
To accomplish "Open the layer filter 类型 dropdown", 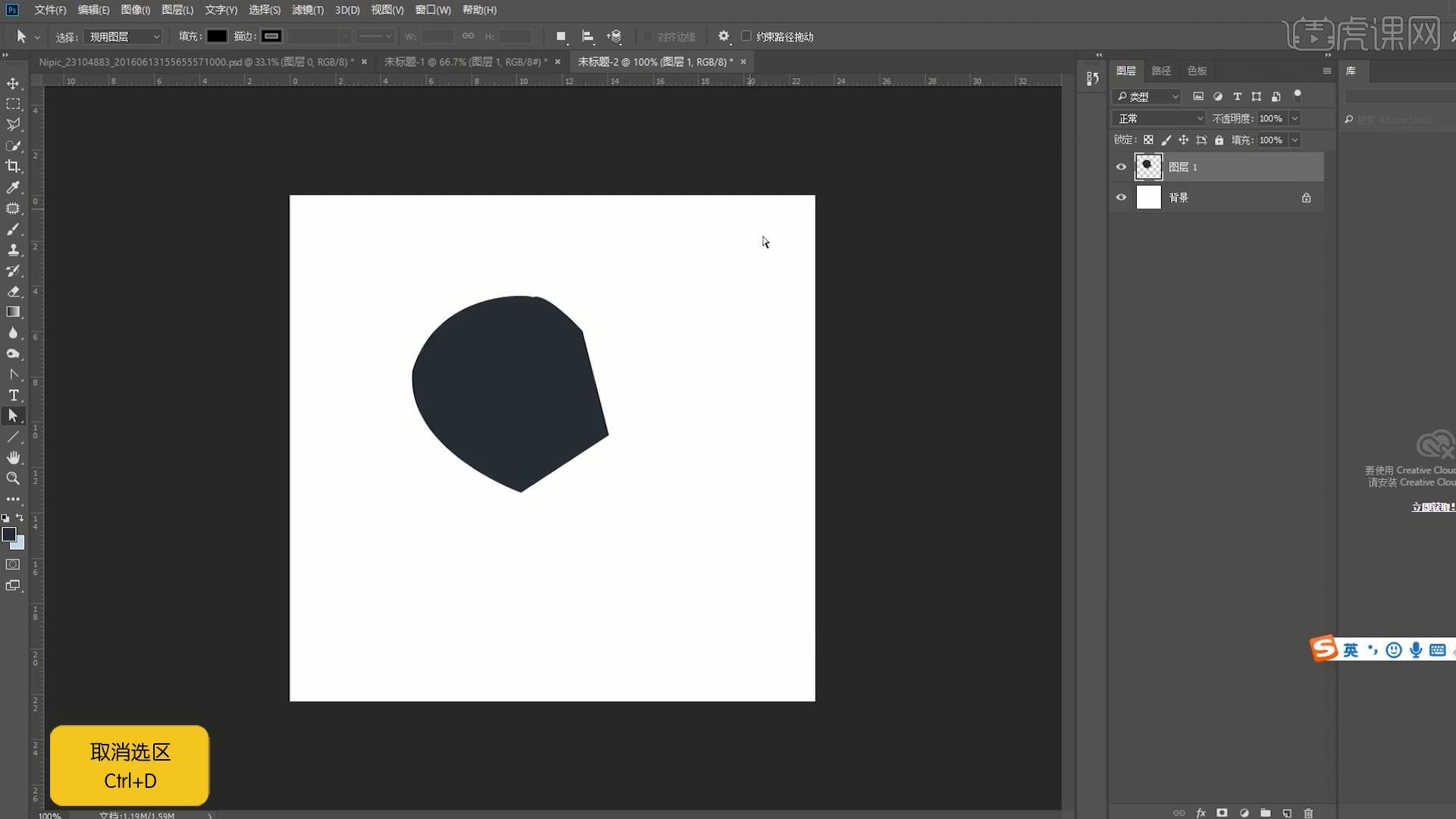I will [1147, 96].
